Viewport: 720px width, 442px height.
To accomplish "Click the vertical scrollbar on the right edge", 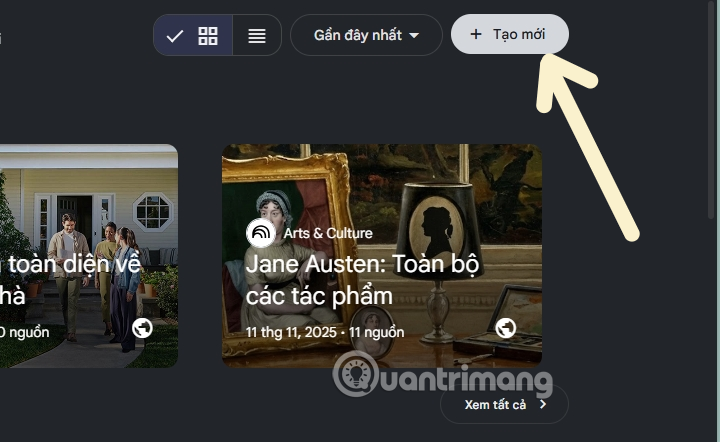I will tap(712, 106).
